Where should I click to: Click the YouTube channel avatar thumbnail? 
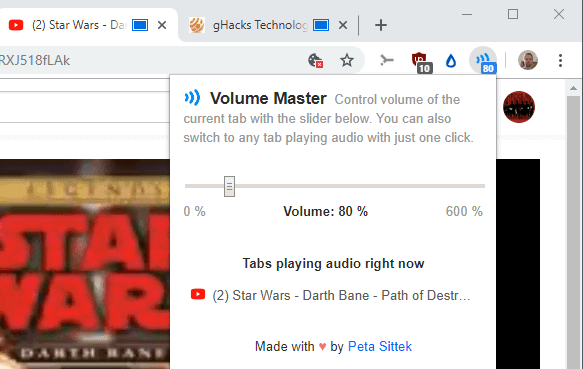coord(519,107)
